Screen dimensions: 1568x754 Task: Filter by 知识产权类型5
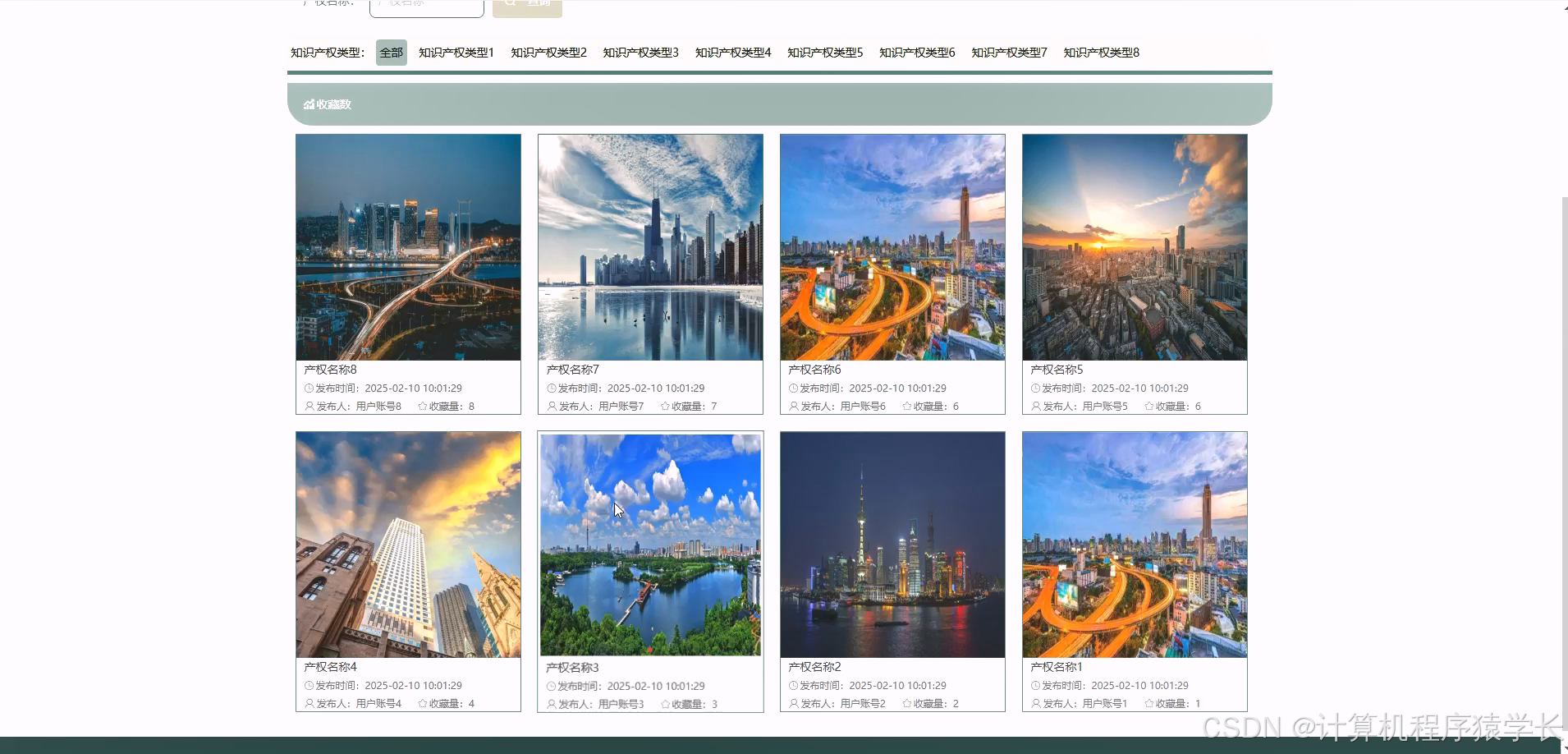point(825,53)
